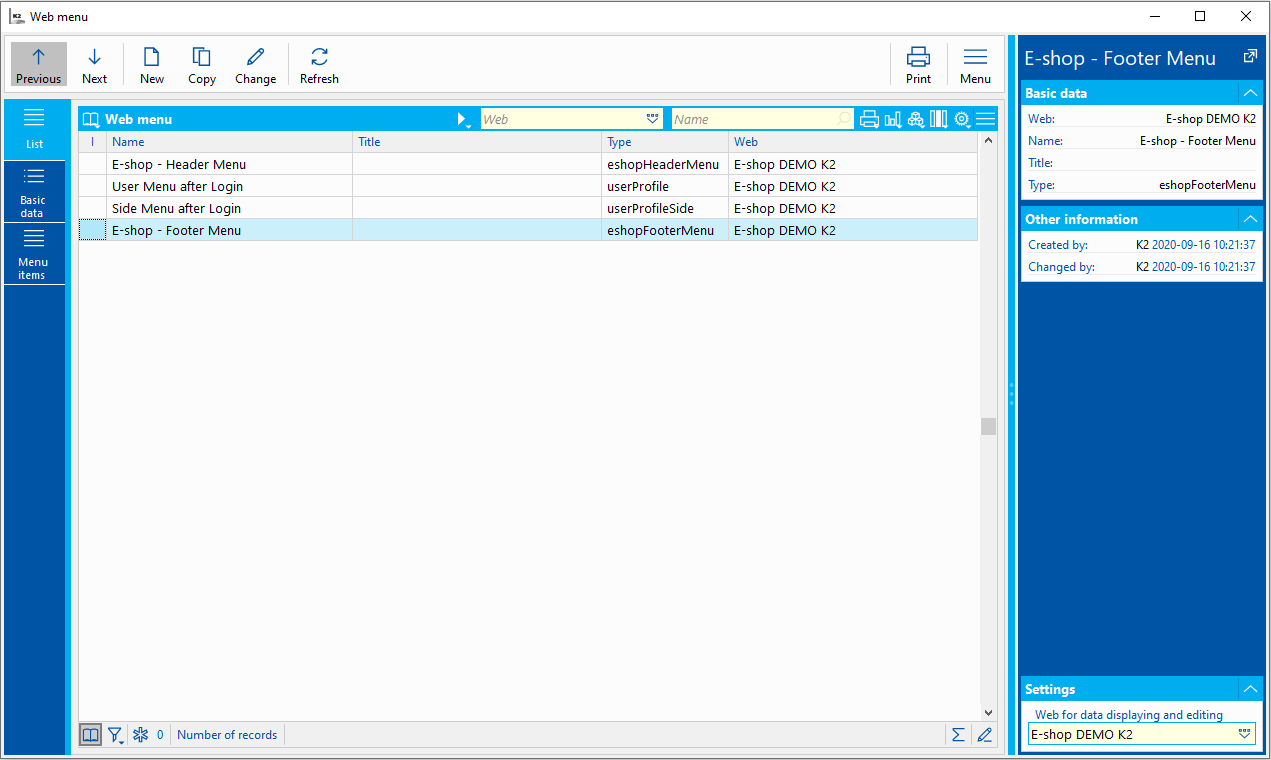The image size is (1271, 760).
Task: Click the sum (sigma) icon in status bar
Action: point(958,735)
